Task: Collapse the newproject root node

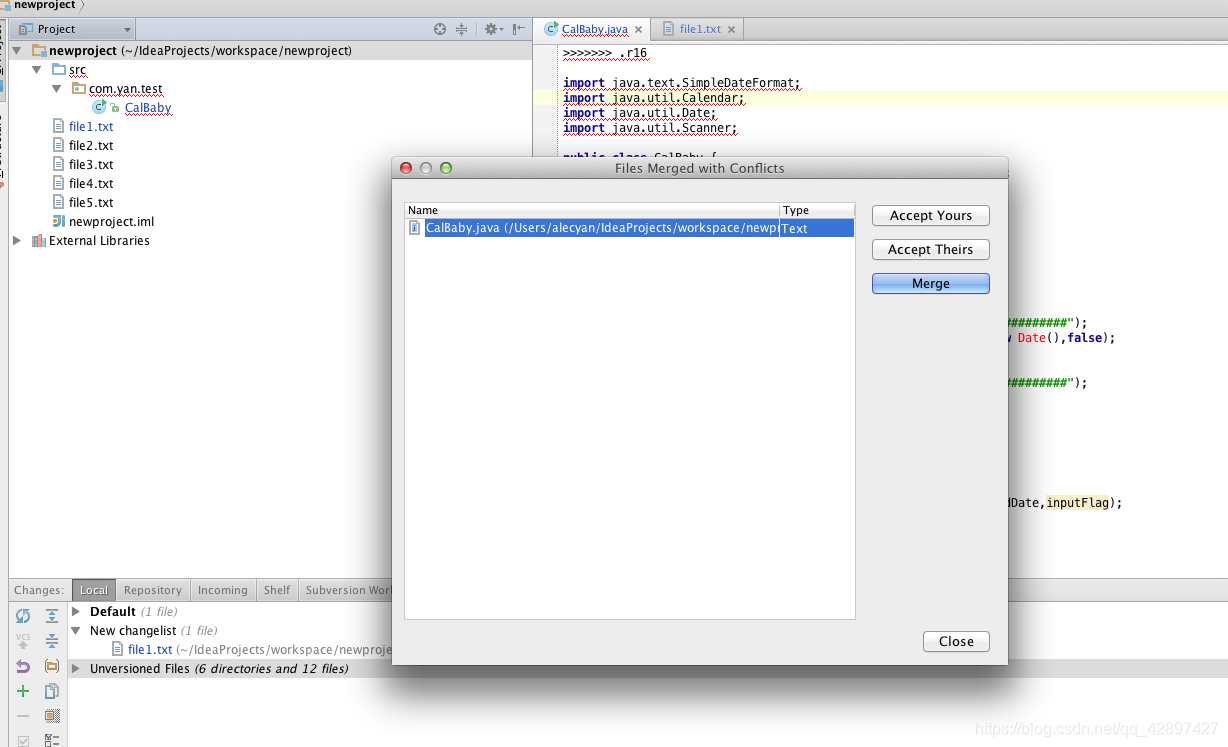Action: click(17, 50)
